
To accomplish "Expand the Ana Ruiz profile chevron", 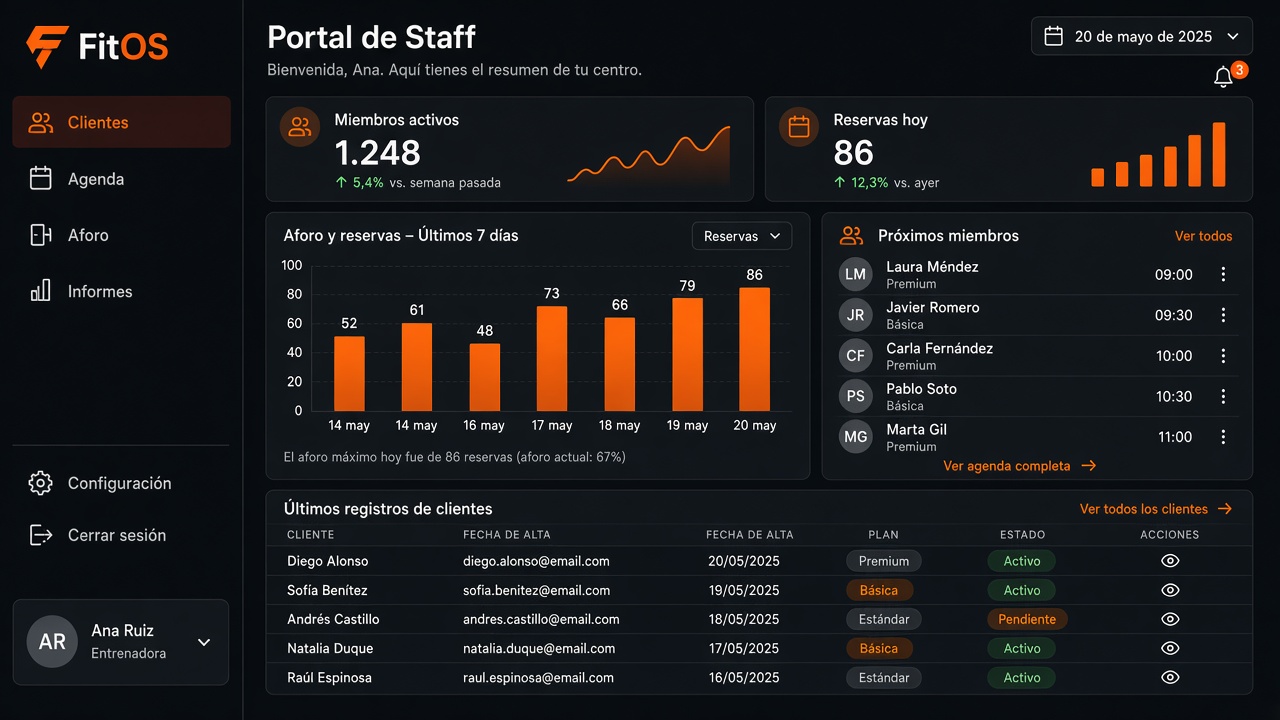I will pyautogui.click(x=204, y=642).
